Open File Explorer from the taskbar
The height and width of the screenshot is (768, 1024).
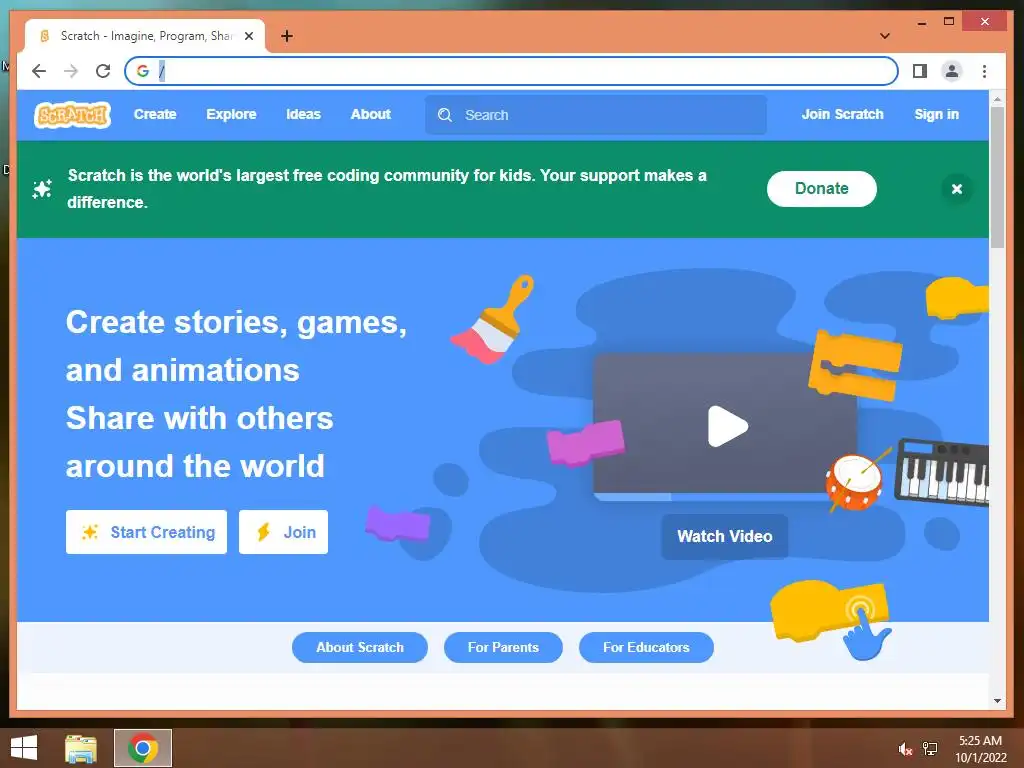click(81, 748)
